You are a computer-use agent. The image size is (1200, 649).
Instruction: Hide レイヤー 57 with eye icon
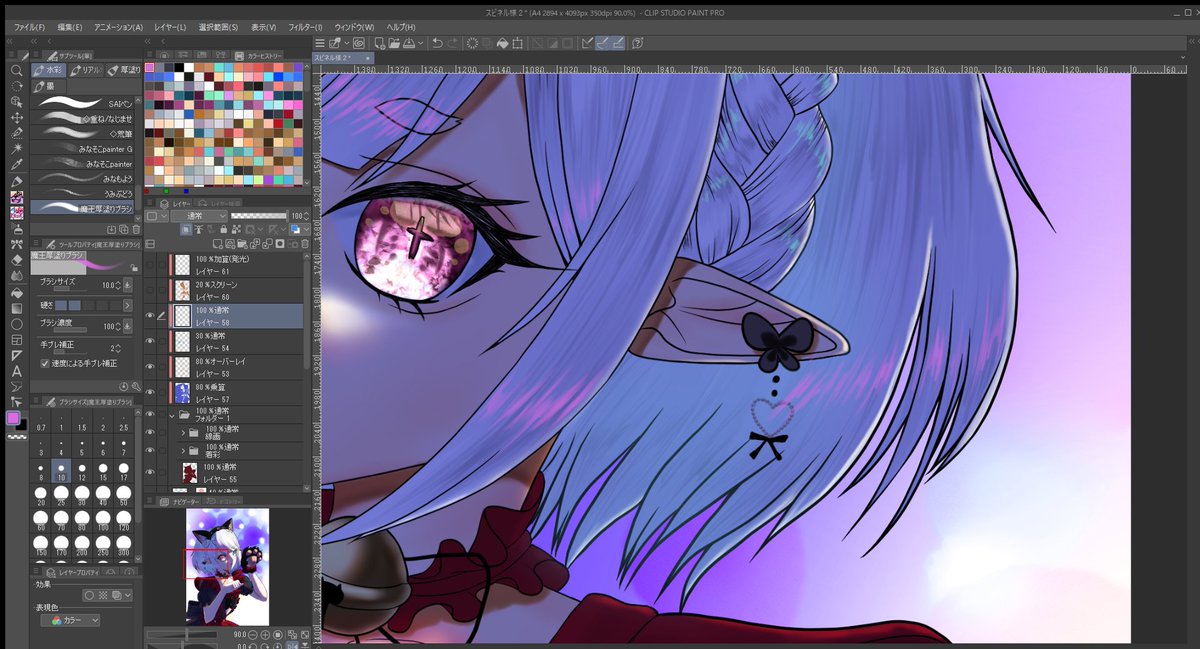pyautogui.click(x=150, y=393)
